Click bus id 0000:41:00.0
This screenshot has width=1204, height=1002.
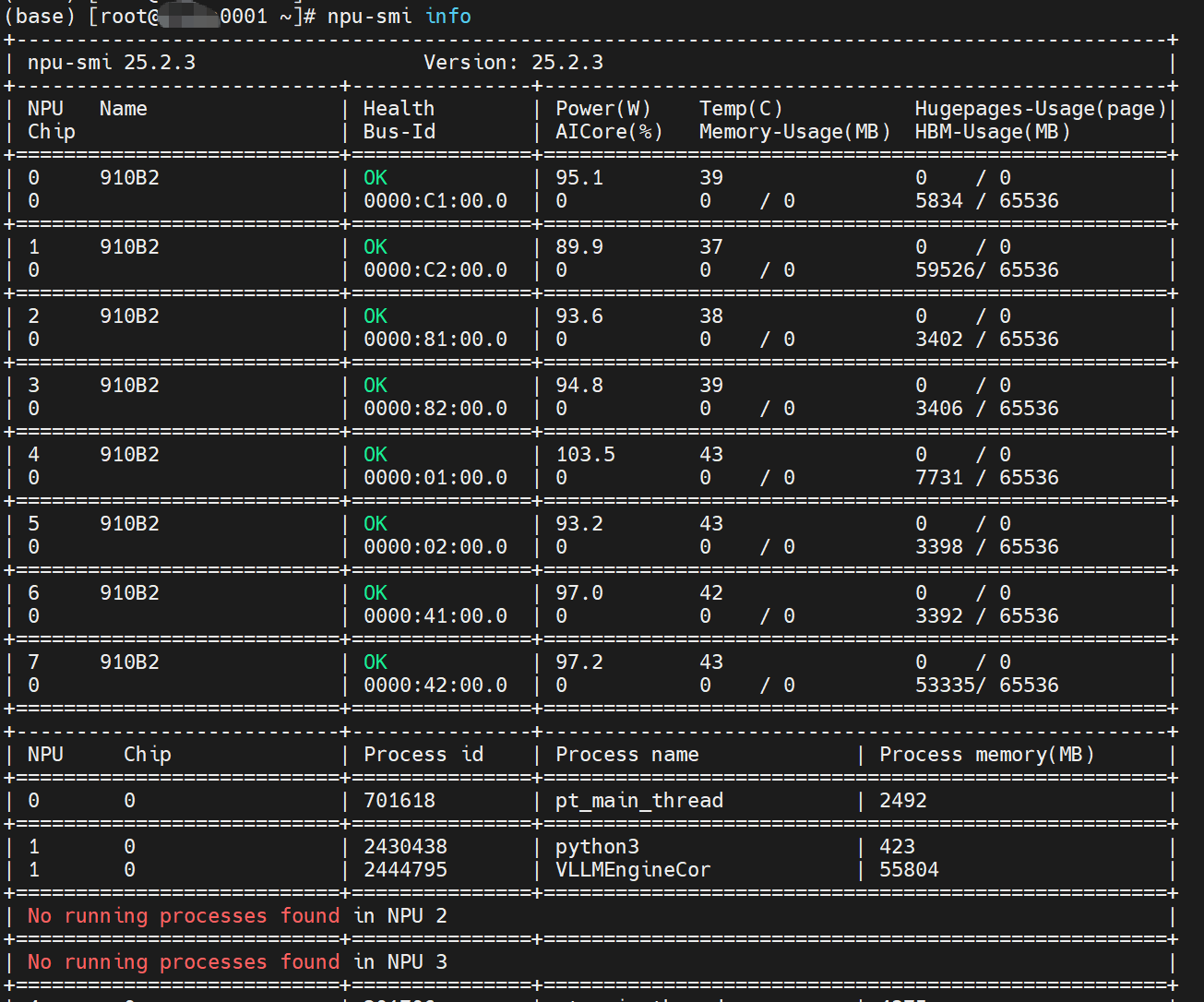(x=435, y=616)
